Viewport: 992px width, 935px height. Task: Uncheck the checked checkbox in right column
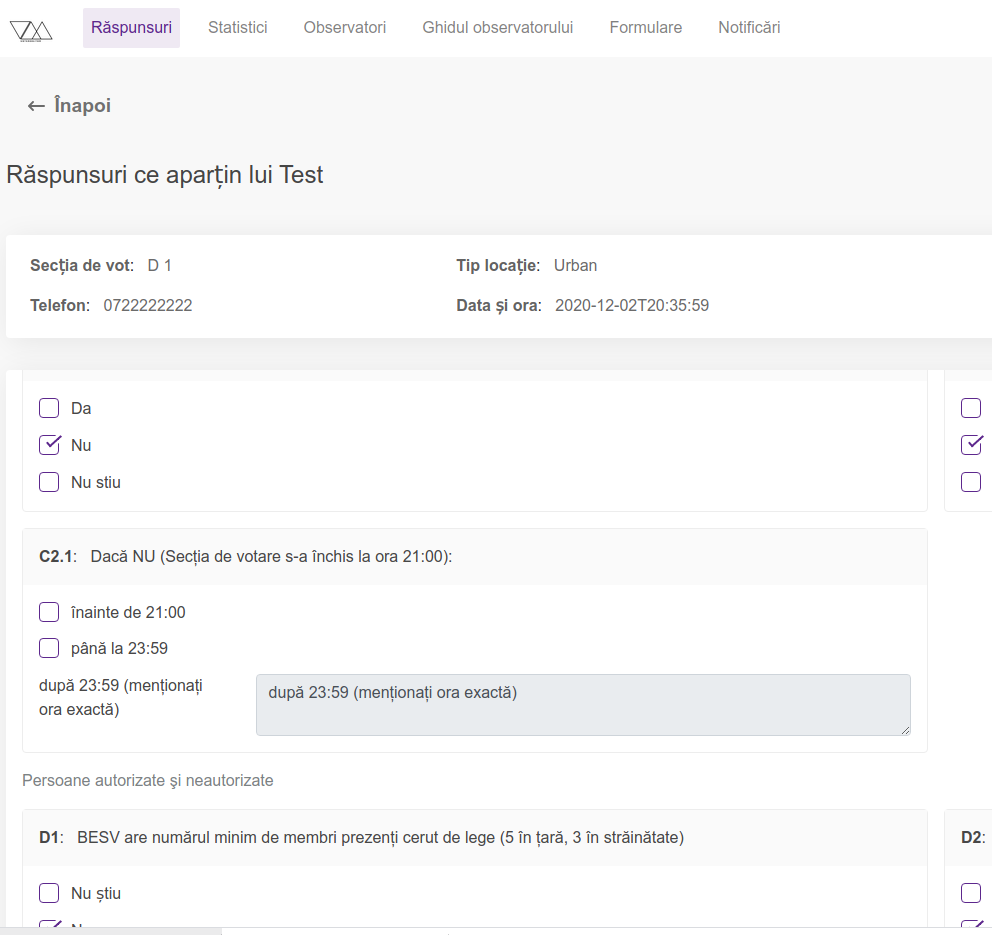pyautogui.click(x=970, y=444)
